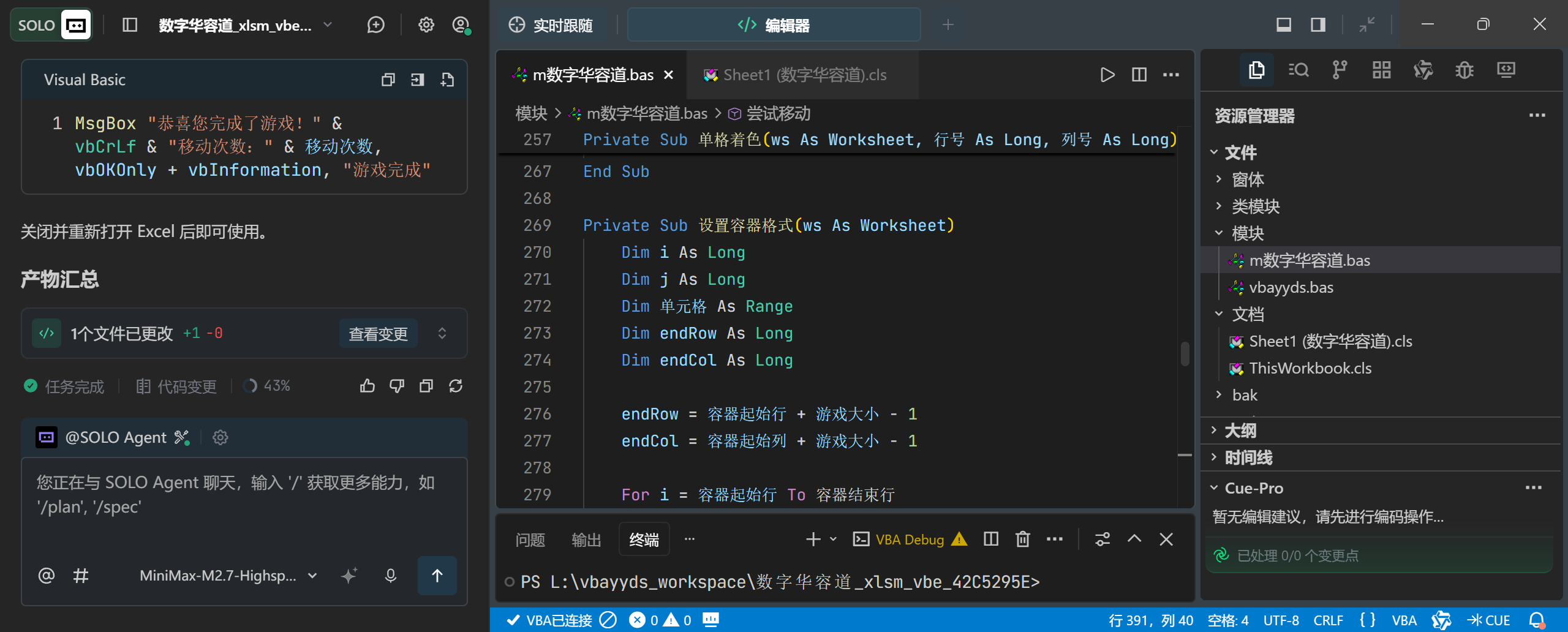Switch to the 问题 panel tab
This screenshot has width=1568, height=632.
click(530, 540)
